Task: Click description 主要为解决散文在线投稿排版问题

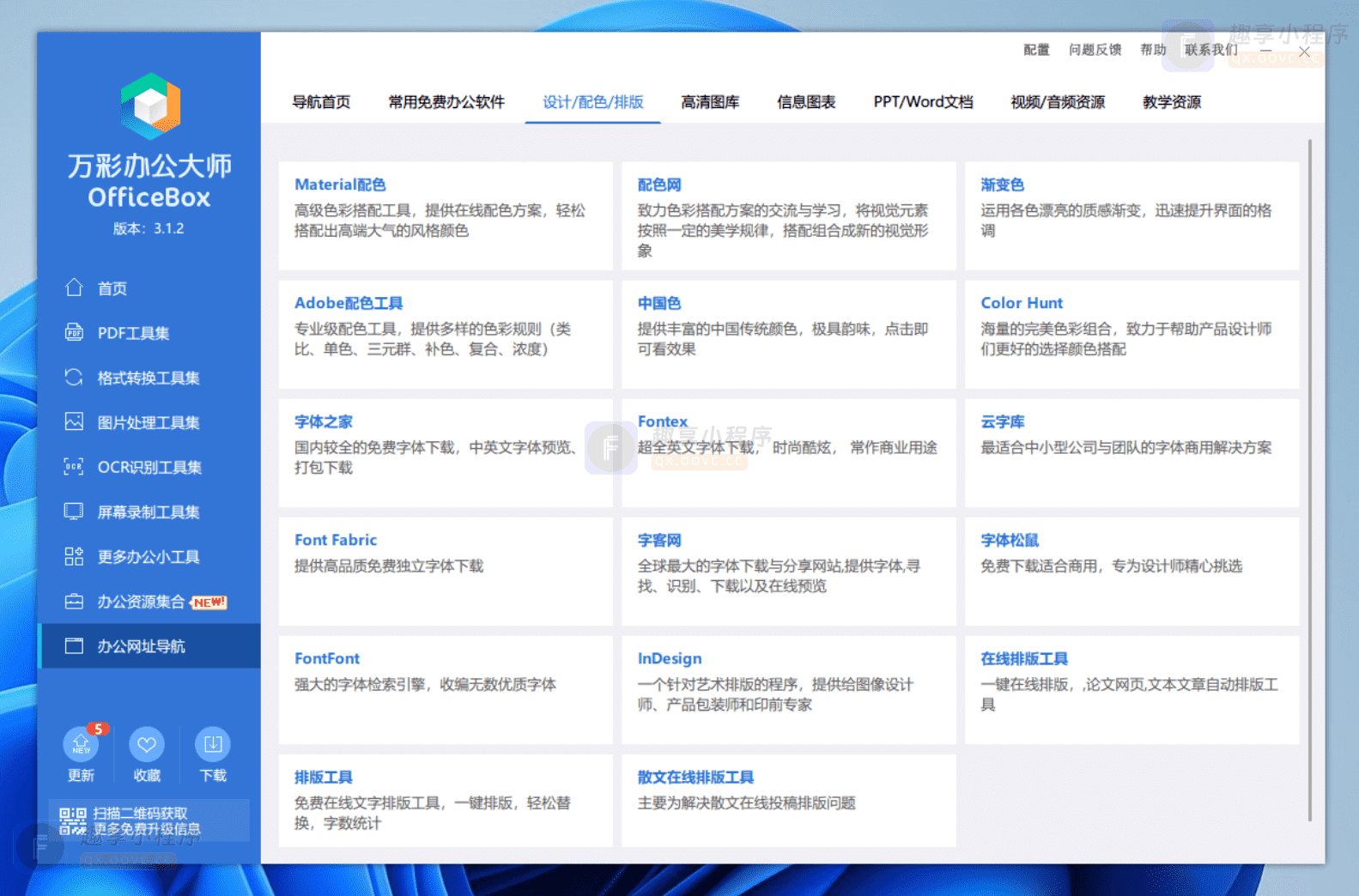Action: [747, 802]
